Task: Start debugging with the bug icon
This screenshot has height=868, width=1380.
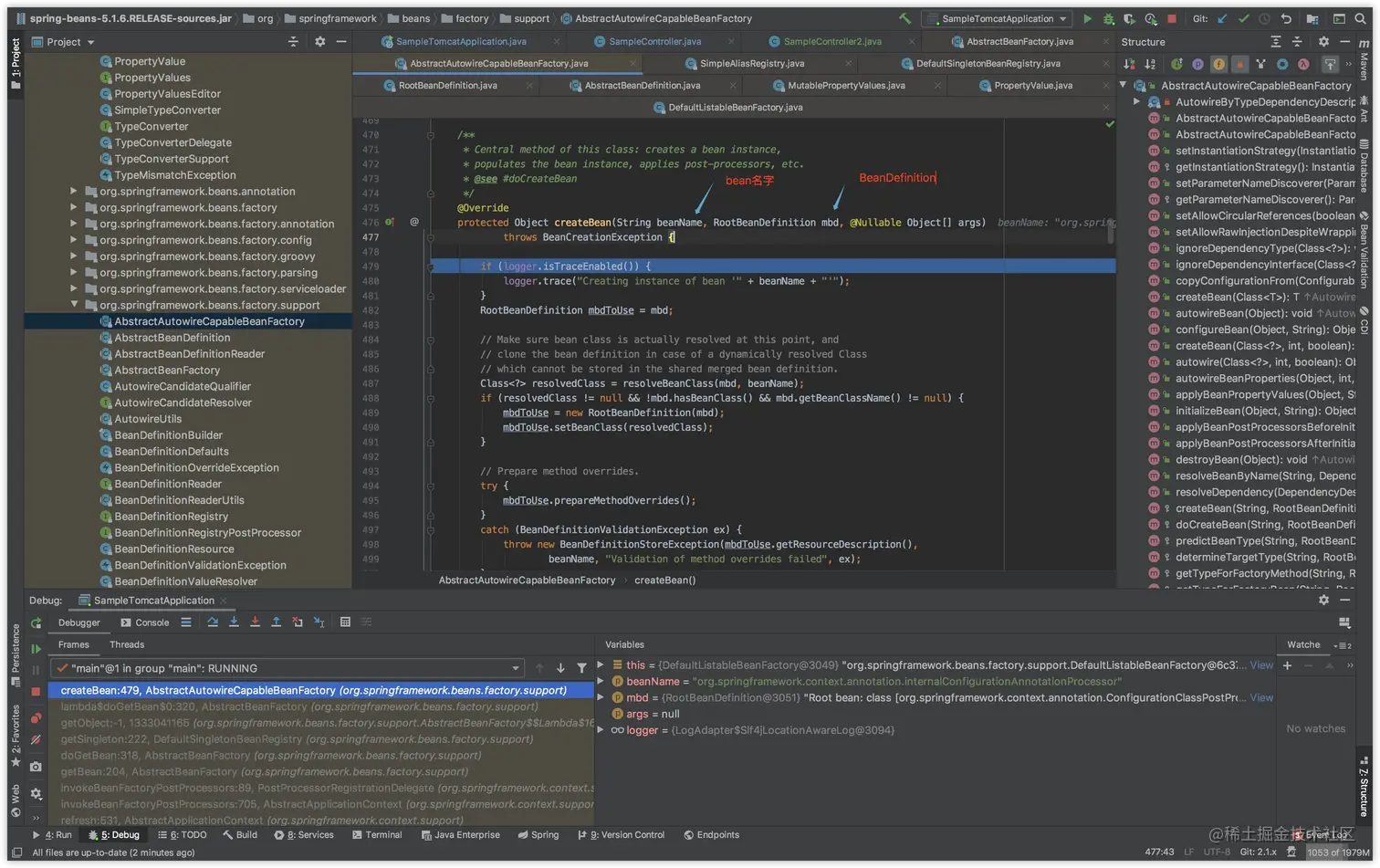Action: [x=1108, y=18]
